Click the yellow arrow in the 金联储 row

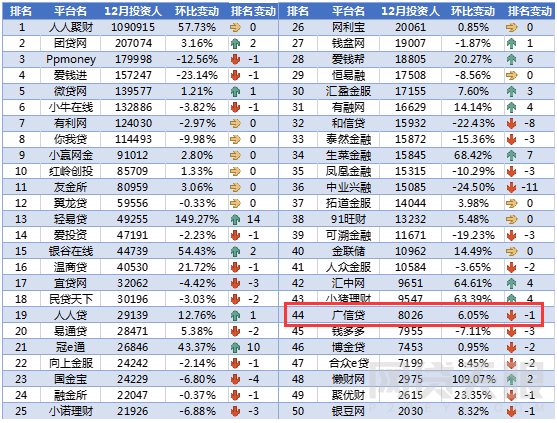[x=512, y=251]
